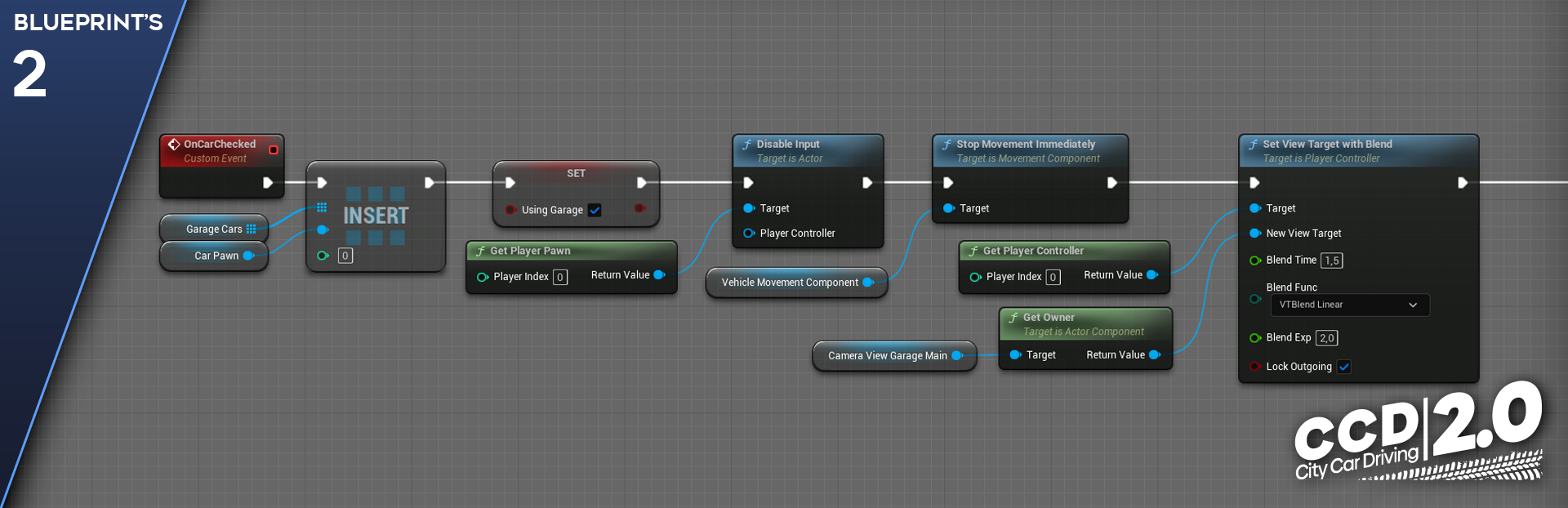Click Set View Target exec input pin

[1254, 183]
